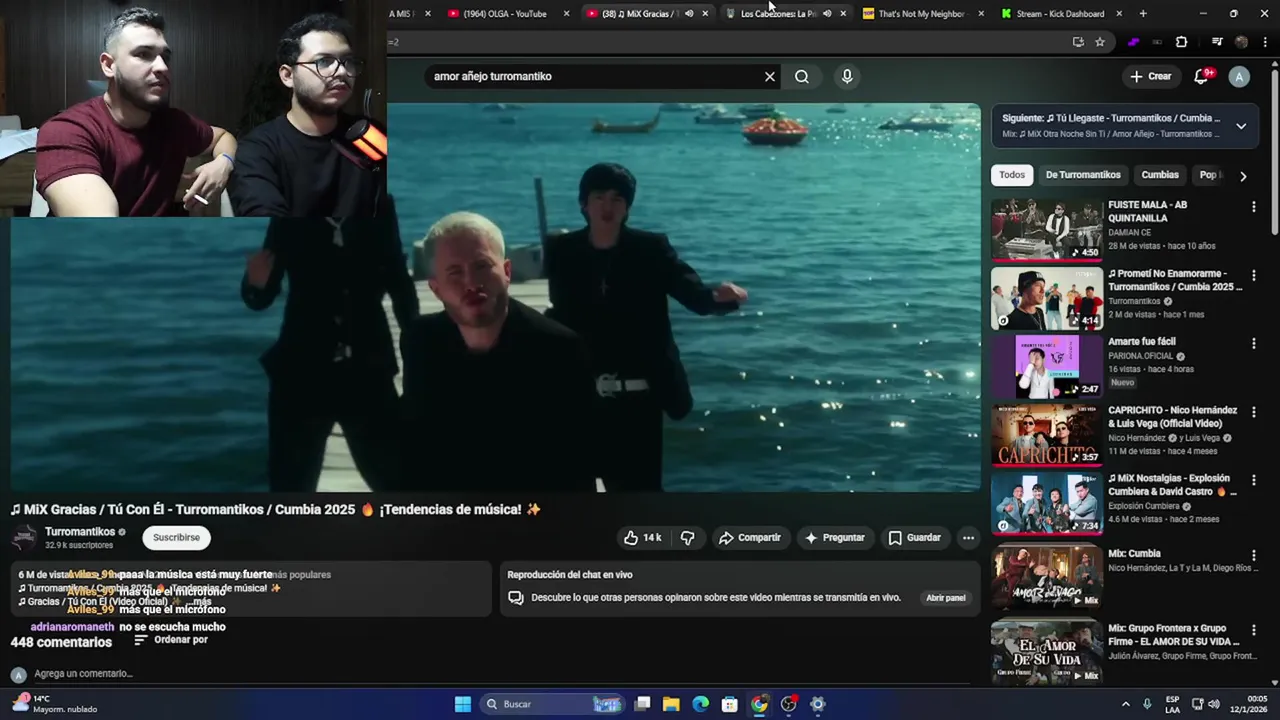1280x720 pixels.
Task: Click Compartir to share the video
Action: pos(749,538)
